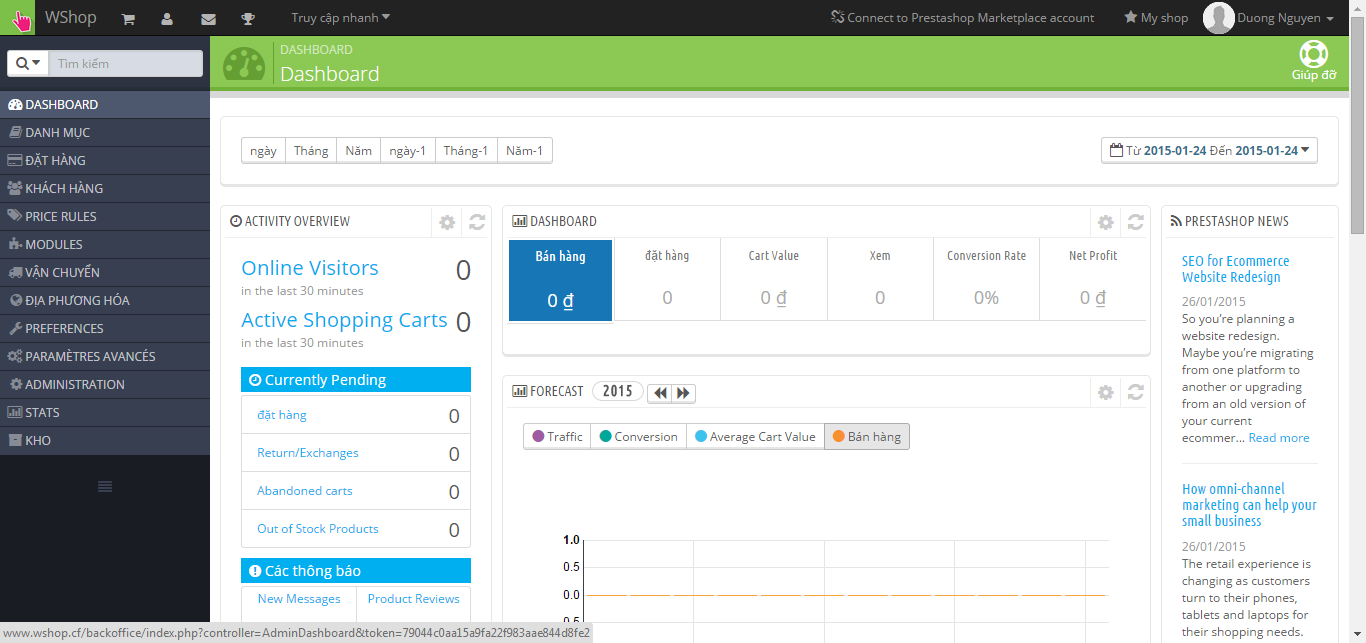Open KHO in the sidebar
Image resolution: width=1366 pixels, height=643 pixels.
click(x=105, y=440)
